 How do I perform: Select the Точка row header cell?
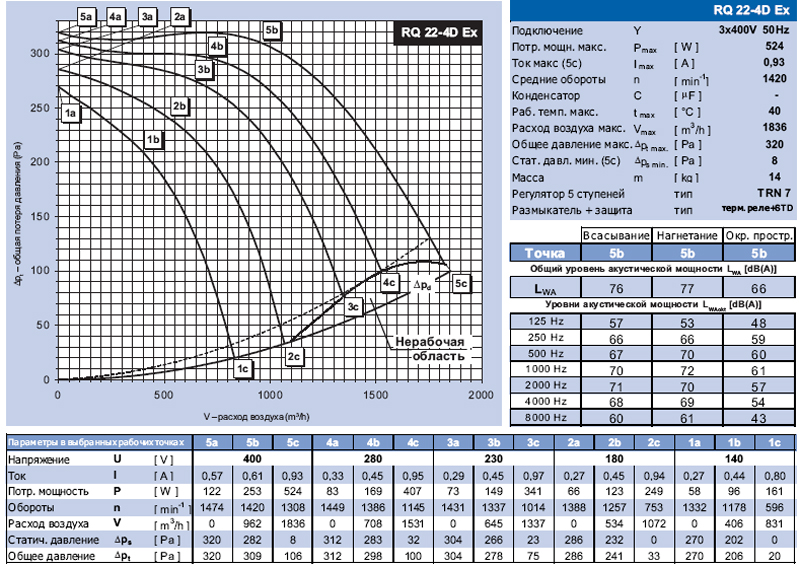pos(546,253)
